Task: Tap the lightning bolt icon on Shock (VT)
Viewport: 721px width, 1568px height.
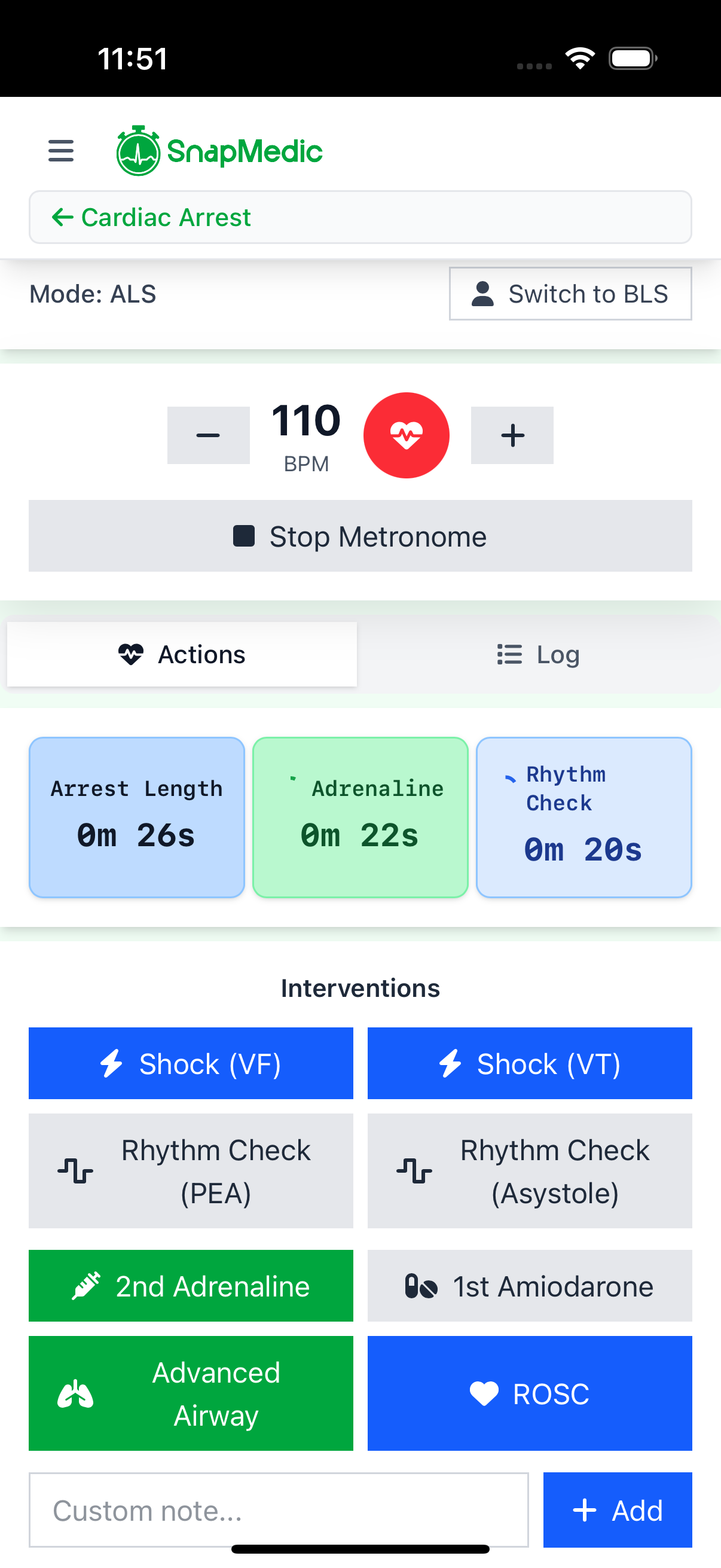Action: pyautogui.click(x=450, y=1063)
